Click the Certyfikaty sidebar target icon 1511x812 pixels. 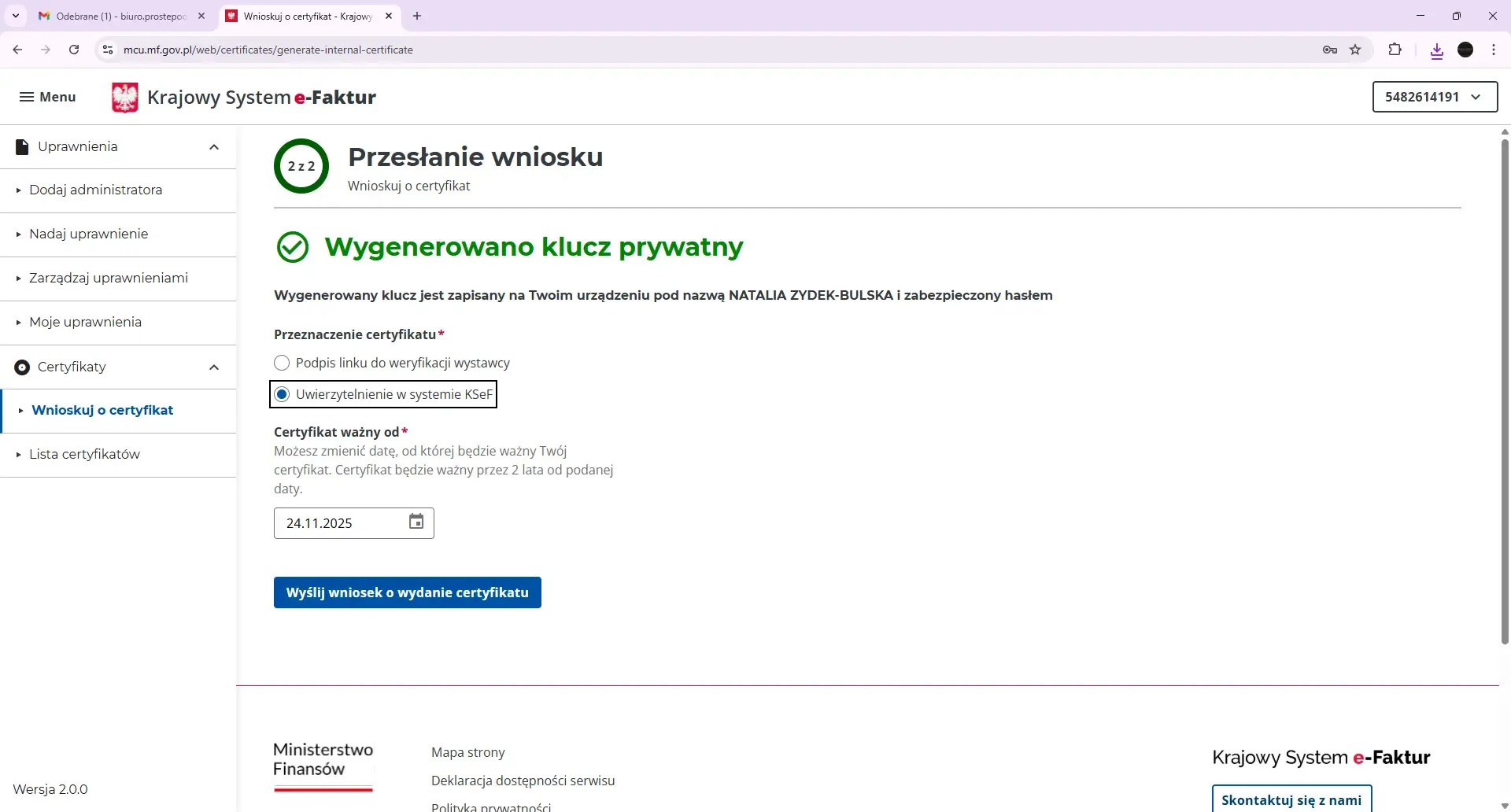click(21, 367)
